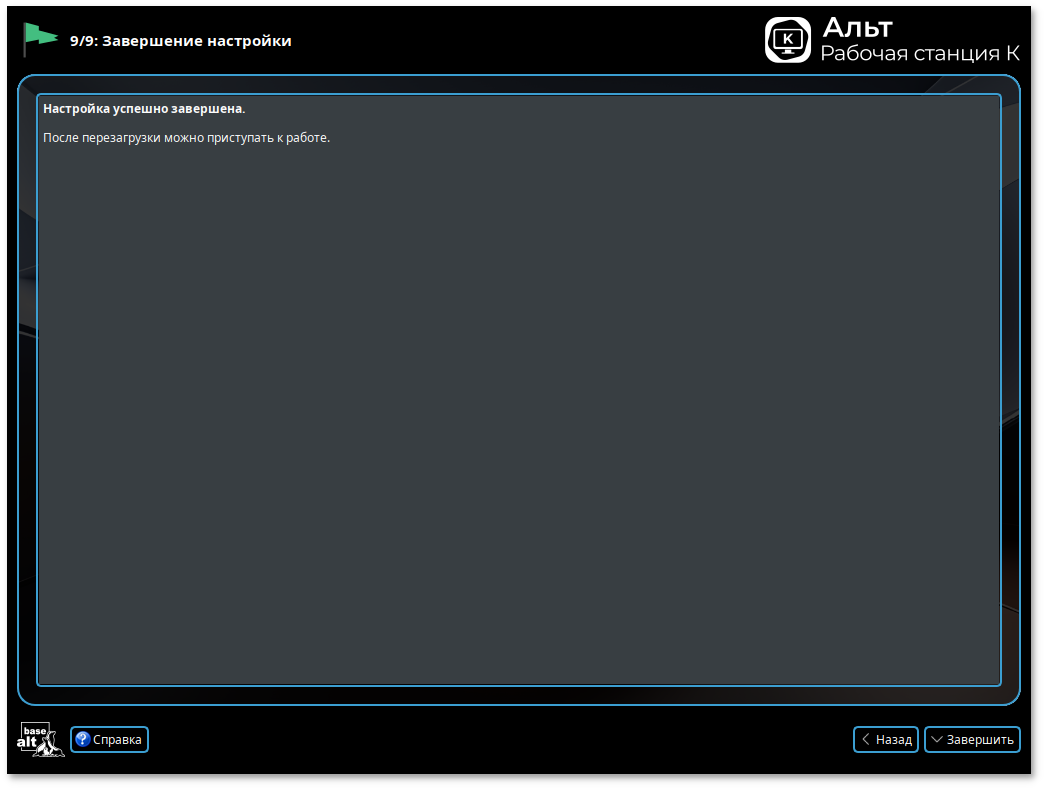The width and height of the screenshot is (1044, 788).
Task: Click the left chevron on Назад button
Action: click(866, 740)
